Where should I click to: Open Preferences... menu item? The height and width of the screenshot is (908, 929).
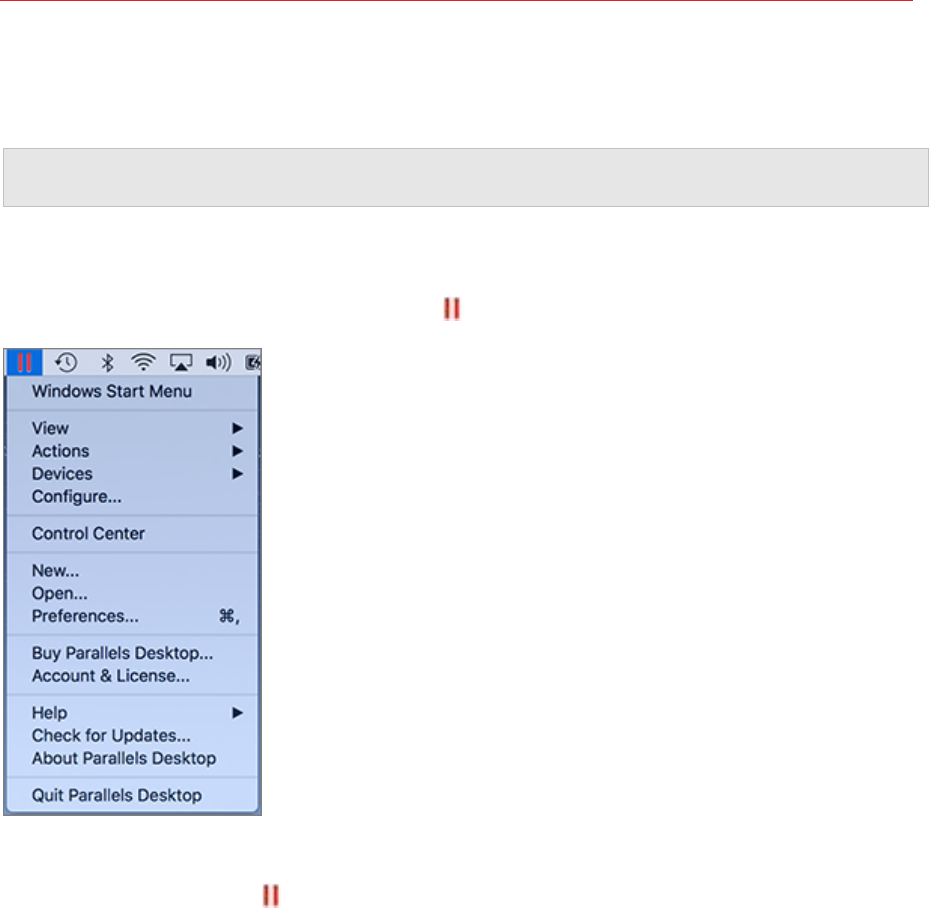[x=133, y=616]
